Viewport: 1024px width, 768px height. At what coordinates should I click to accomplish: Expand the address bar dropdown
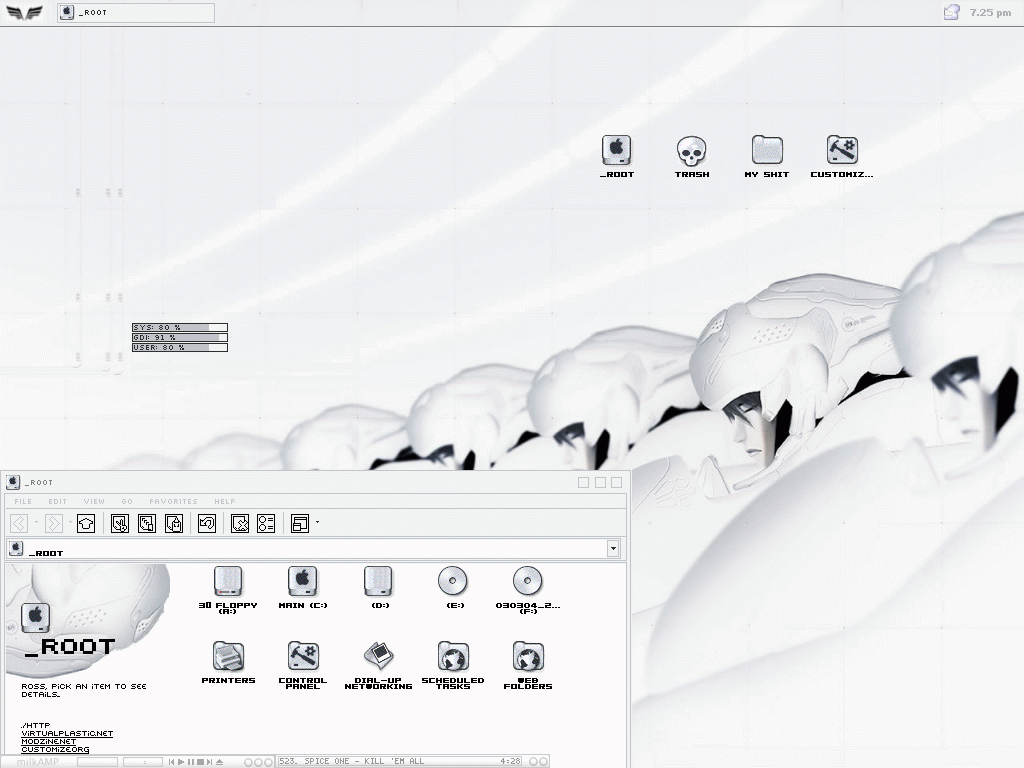click(612, 549)
